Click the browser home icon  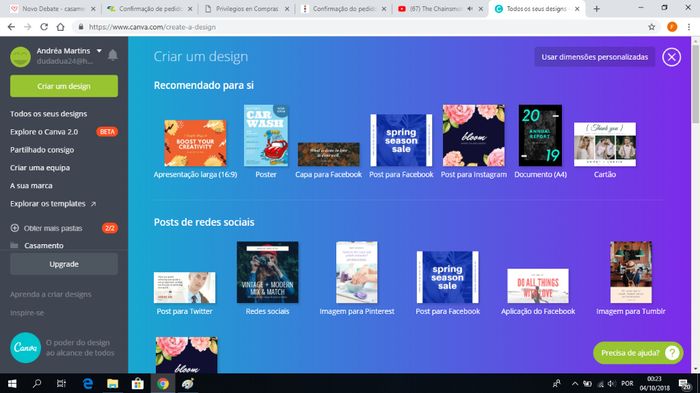click(x=60, y=27)
